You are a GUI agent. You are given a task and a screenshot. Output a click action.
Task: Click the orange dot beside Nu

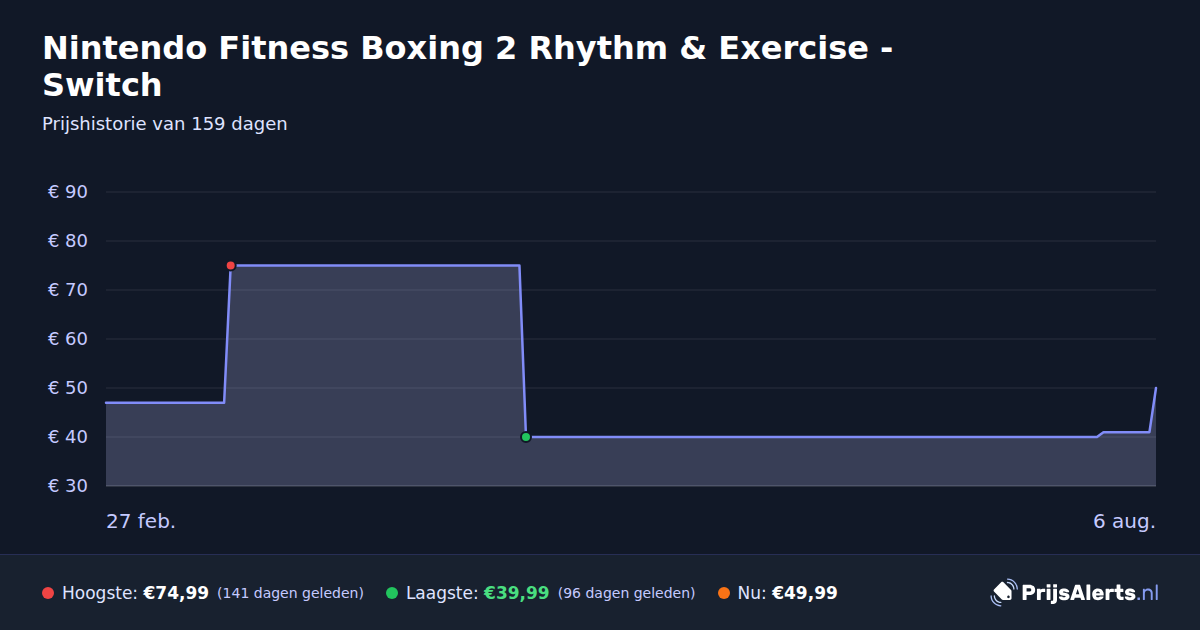pos(724,593)
